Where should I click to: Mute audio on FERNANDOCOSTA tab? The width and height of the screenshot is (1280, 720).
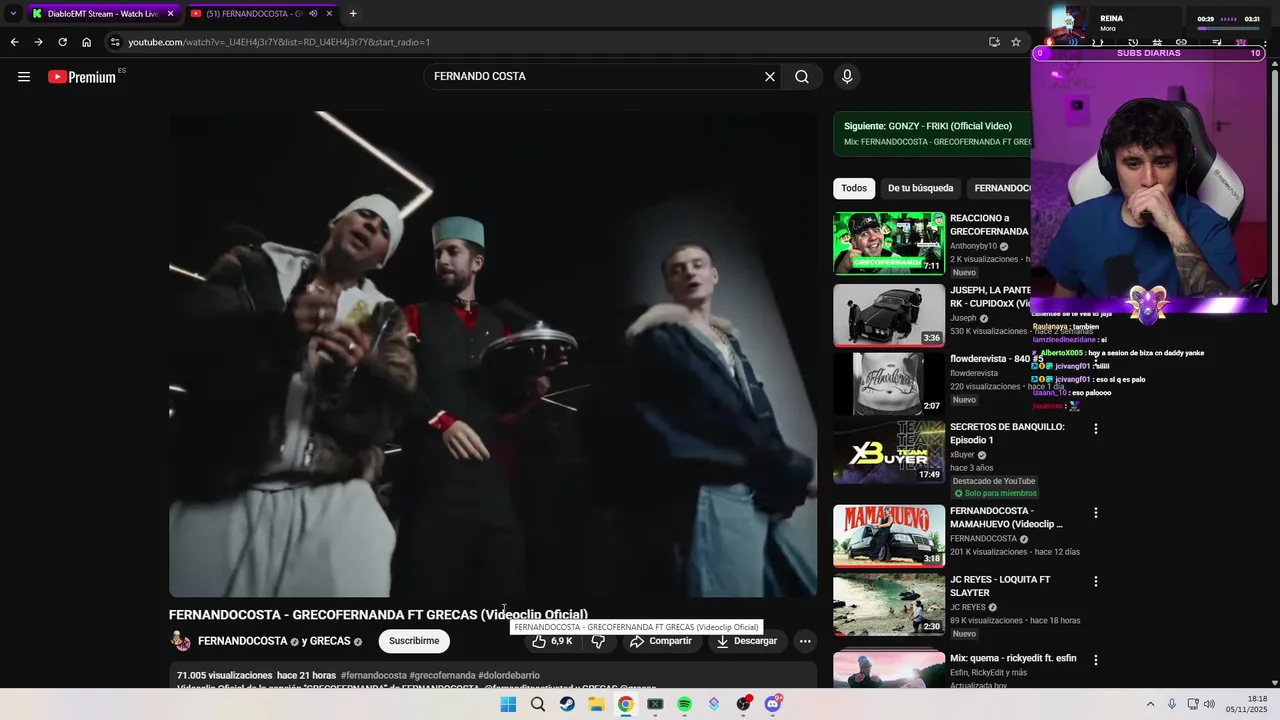coord(313,14)
